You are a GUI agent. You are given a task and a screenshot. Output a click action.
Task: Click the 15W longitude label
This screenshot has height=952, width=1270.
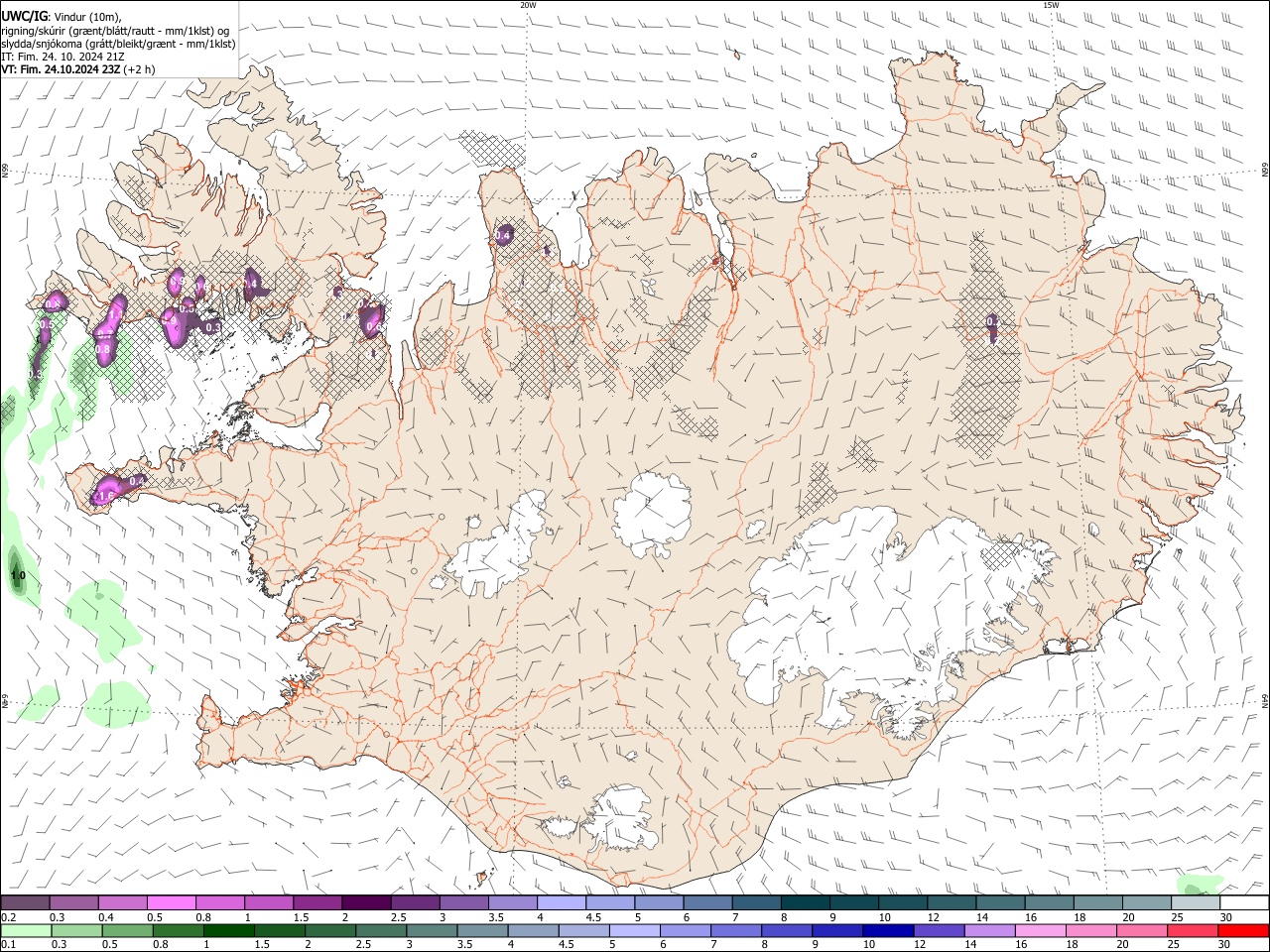point(1051,5)
